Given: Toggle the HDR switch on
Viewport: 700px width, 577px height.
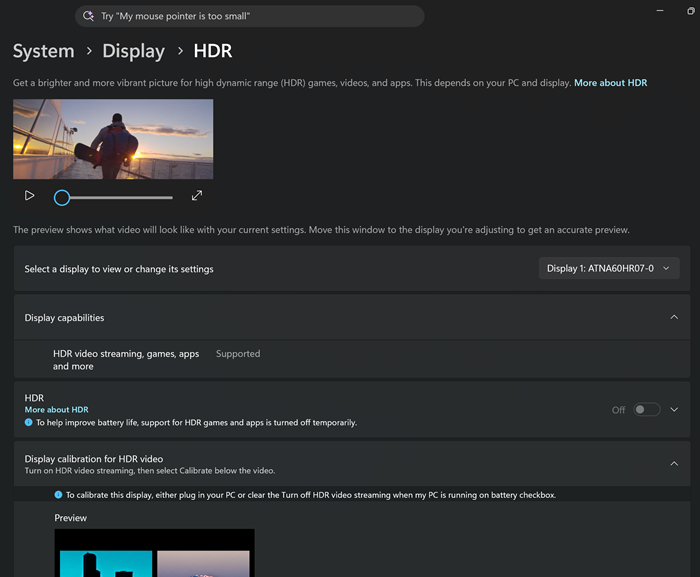Looking at the screenshot, I should pos(646,410).
